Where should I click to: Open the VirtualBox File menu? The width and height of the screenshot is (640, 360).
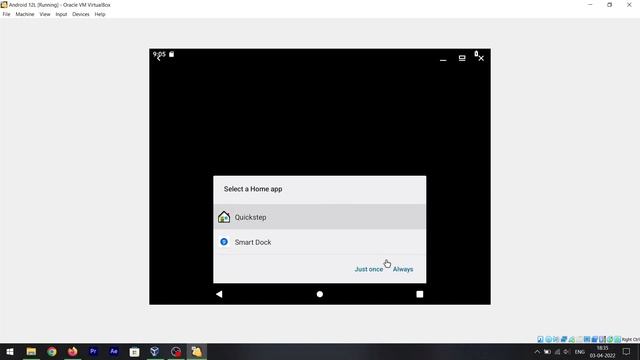point(6,14)
